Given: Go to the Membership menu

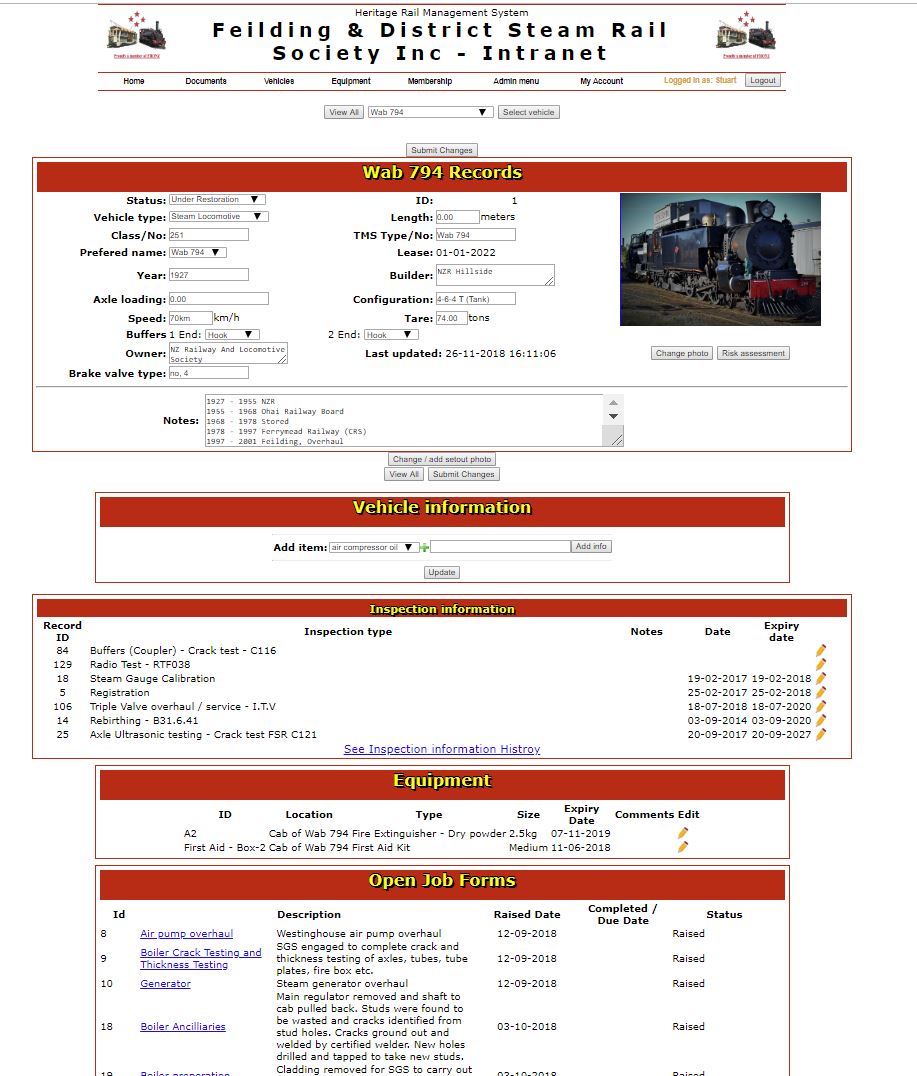Looking at the screenshot, I should point(430,81).
